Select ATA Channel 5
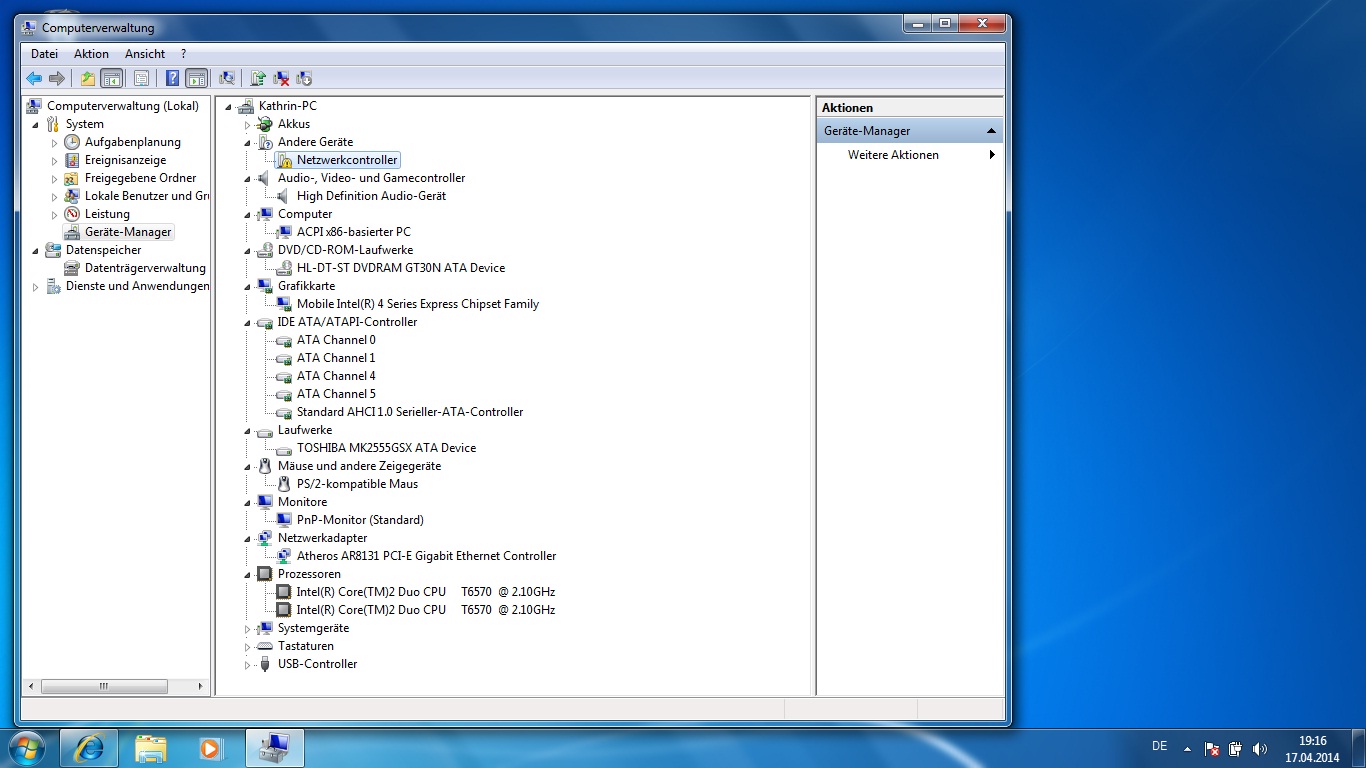1366x768 pixels. coord(336,394)
